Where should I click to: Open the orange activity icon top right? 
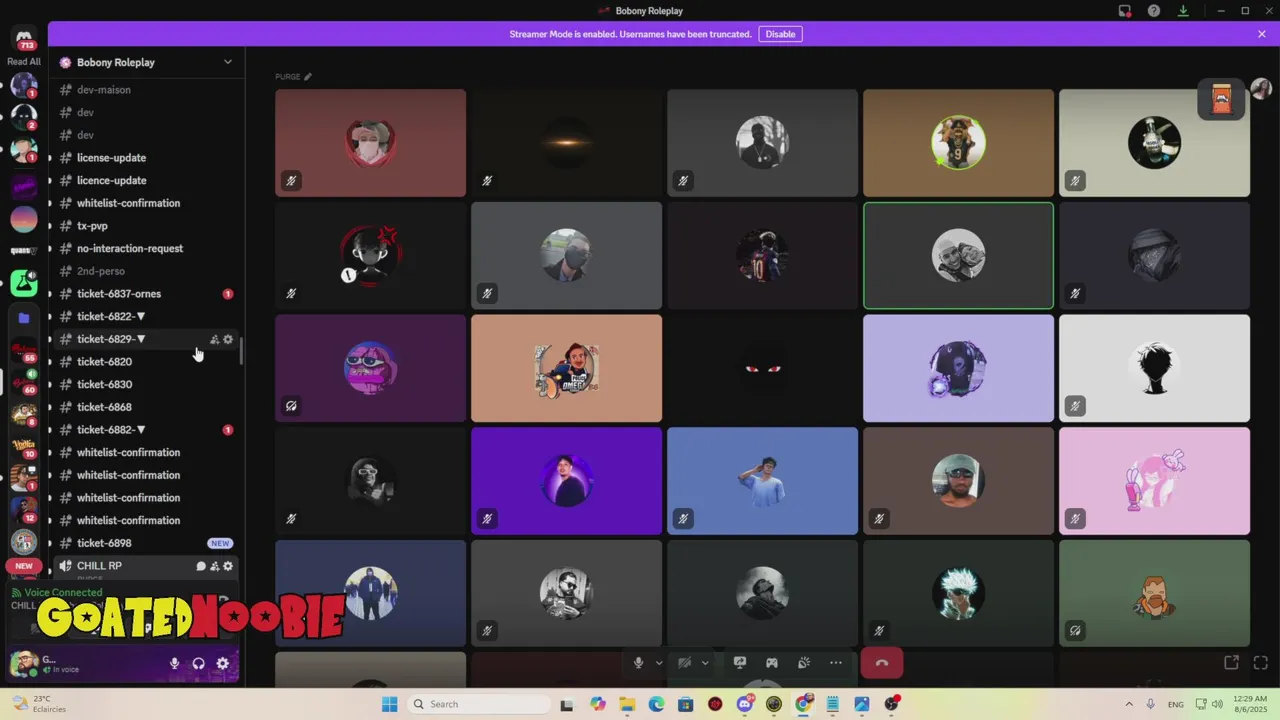[1221, 98]
